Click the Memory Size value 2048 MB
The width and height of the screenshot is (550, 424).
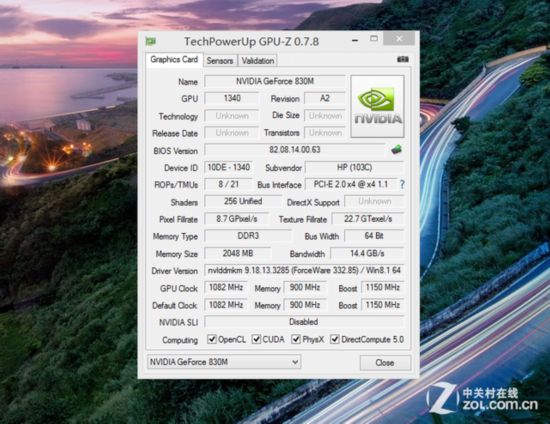coord(237,253)
